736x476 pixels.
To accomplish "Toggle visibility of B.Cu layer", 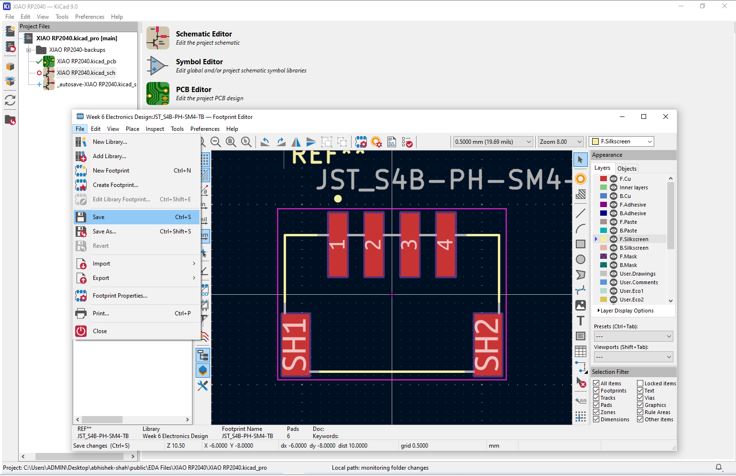I will coord(613,196).
